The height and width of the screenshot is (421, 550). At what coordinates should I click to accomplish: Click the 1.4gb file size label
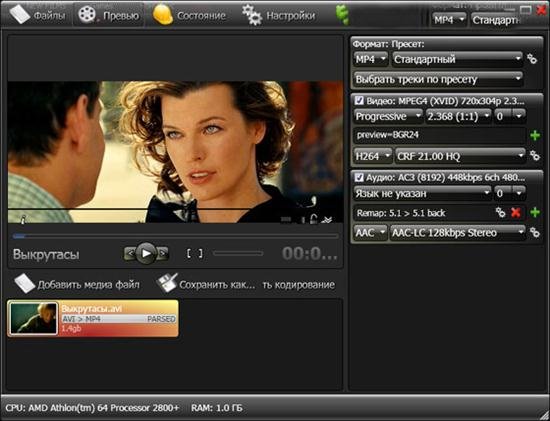[x=71, y=329]
